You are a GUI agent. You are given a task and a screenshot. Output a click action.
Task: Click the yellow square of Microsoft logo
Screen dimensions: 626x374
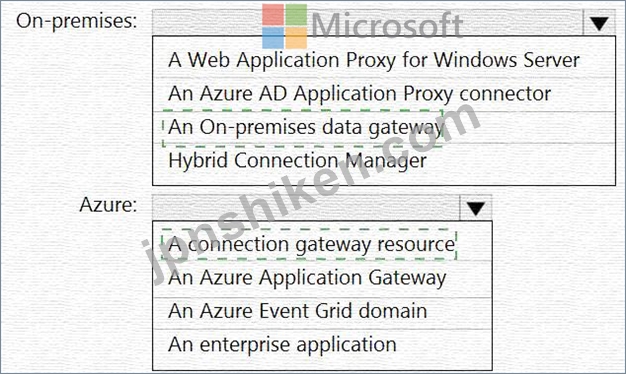pos(296,38)
